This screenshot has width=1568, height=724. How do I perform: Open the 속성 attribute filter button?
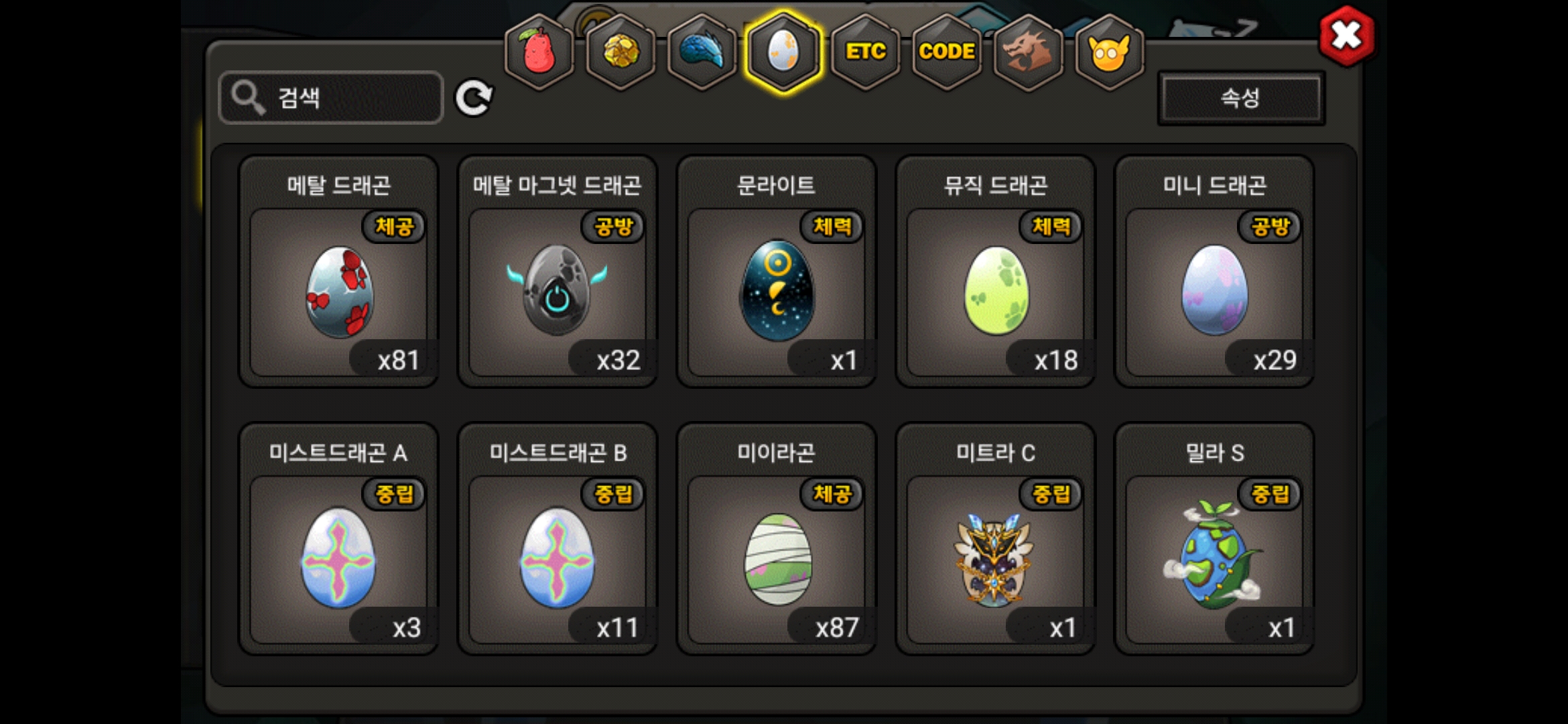[x=1241, y=98]
